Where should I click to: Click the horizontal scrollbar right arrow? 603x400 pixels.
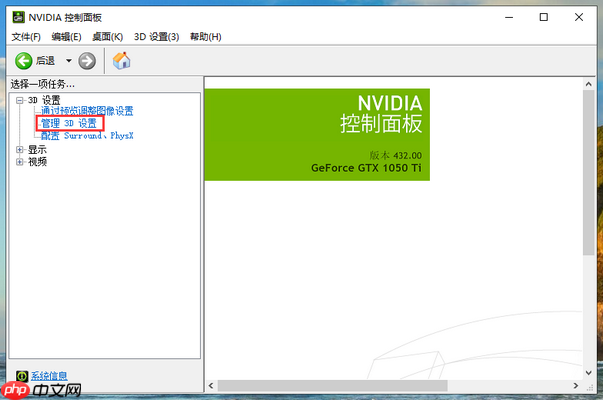pos(576,385)
